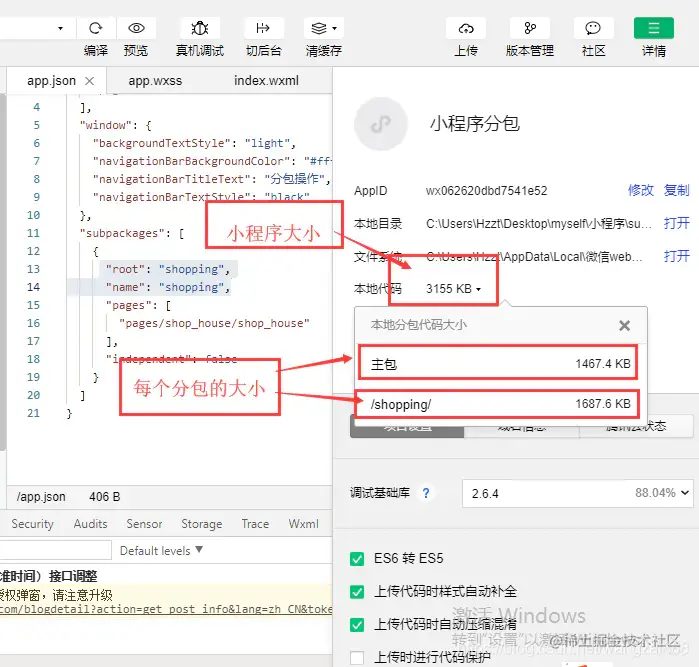Screen dimensions: 699x667
Task: Toggle 上传代码时样式自动补全 checkbox
Action: click(x=357, y=592)
